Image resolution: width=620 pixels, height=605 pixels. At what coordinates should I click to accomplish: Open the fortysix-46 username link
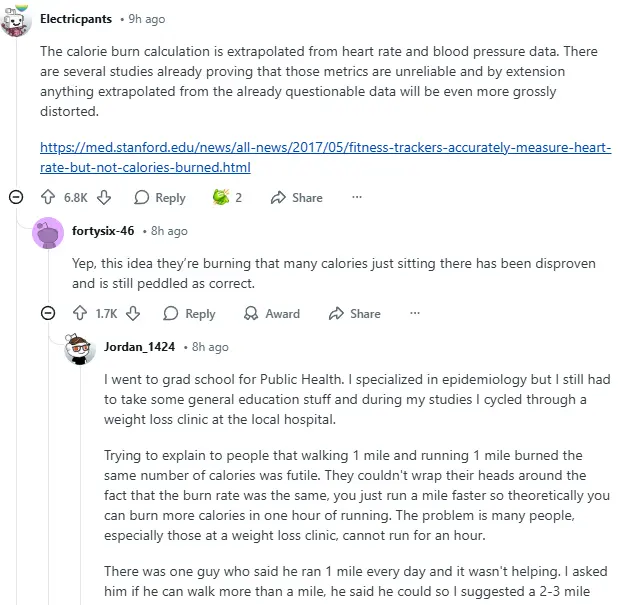point(103,231)
